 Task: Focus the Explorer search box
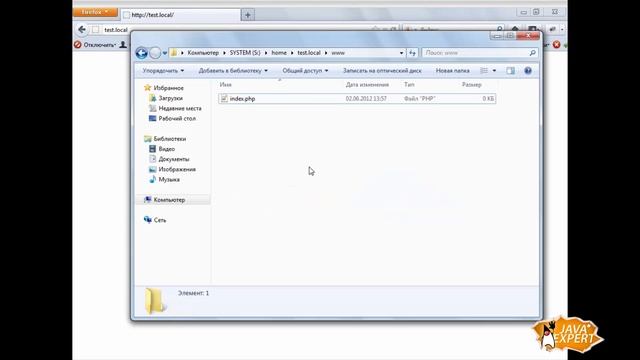(x=476, y=53)
